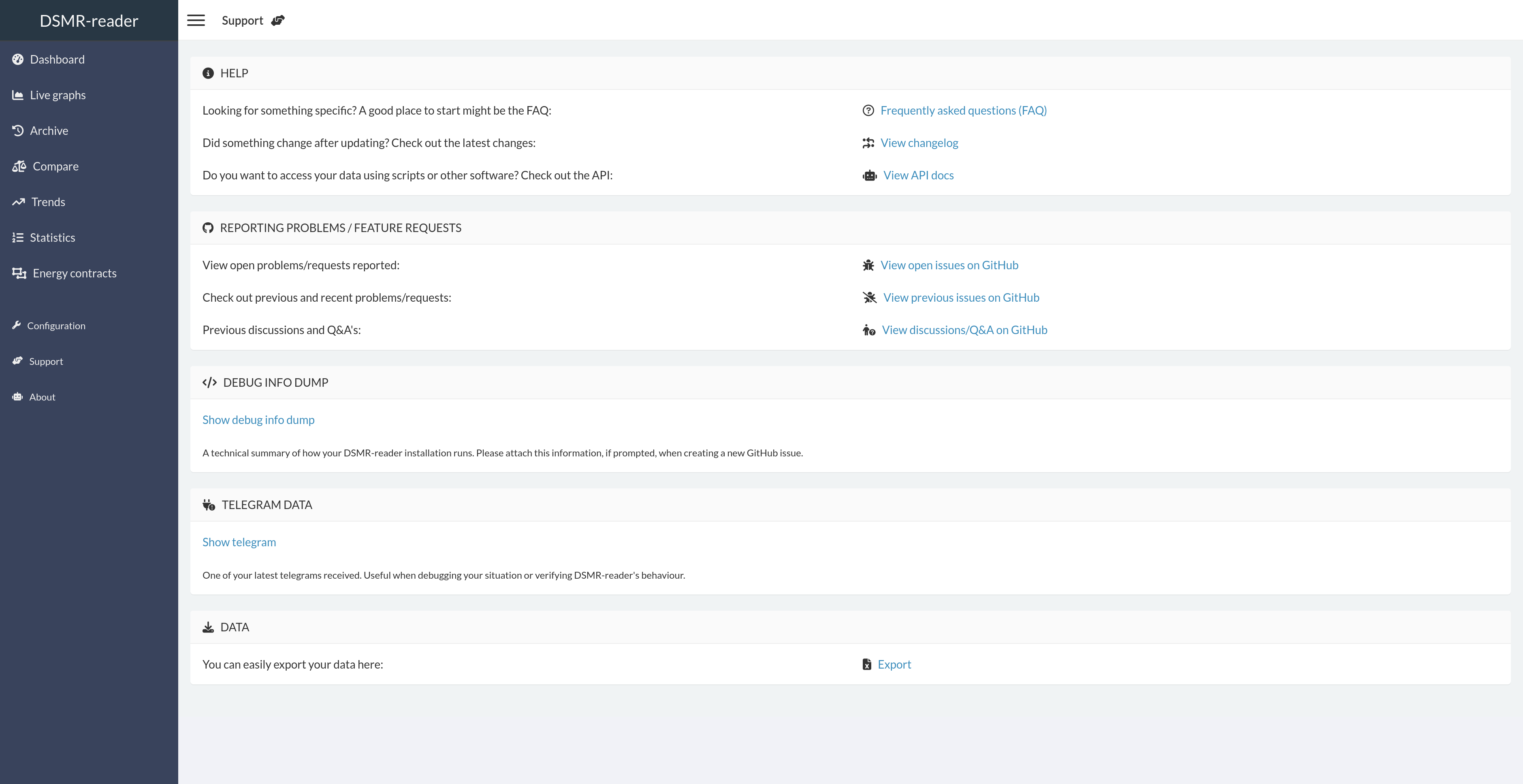Click the Trends arrow icon
This screenshot has width=1523, height=784.
pyautogui.click(x=18, y=202)
